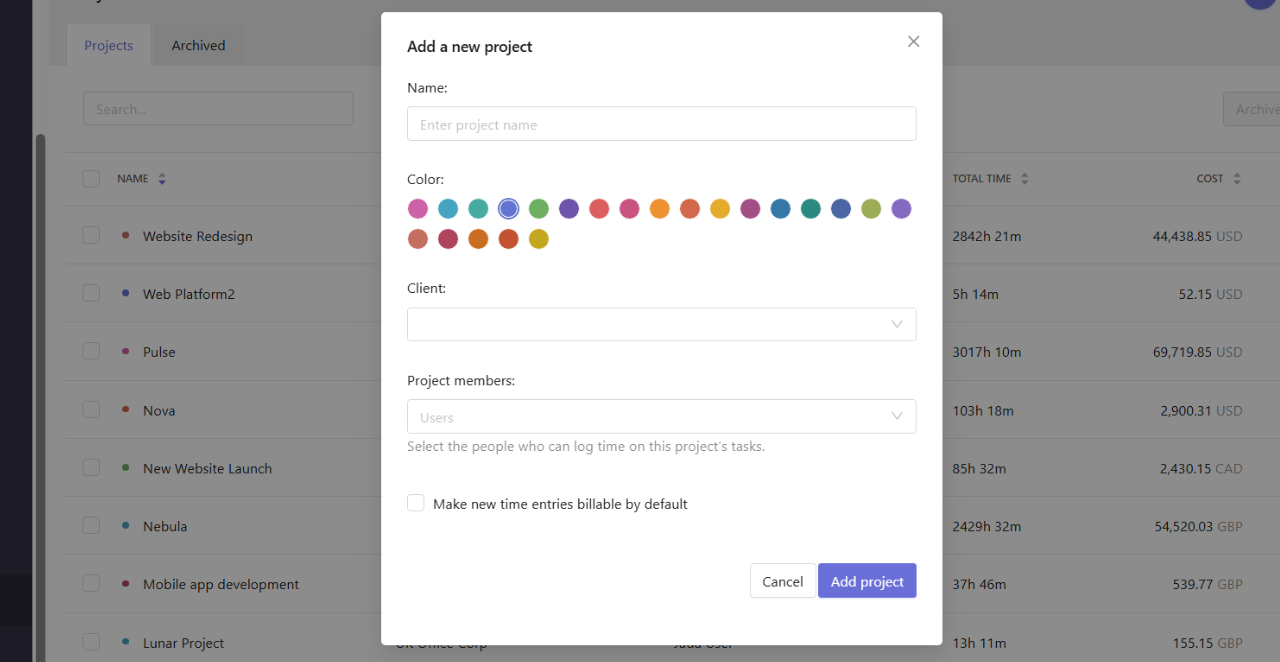Pick the first pink color swatch
Image resolution: width=1280 pixels, height=662 pixels.
point(418,208)
